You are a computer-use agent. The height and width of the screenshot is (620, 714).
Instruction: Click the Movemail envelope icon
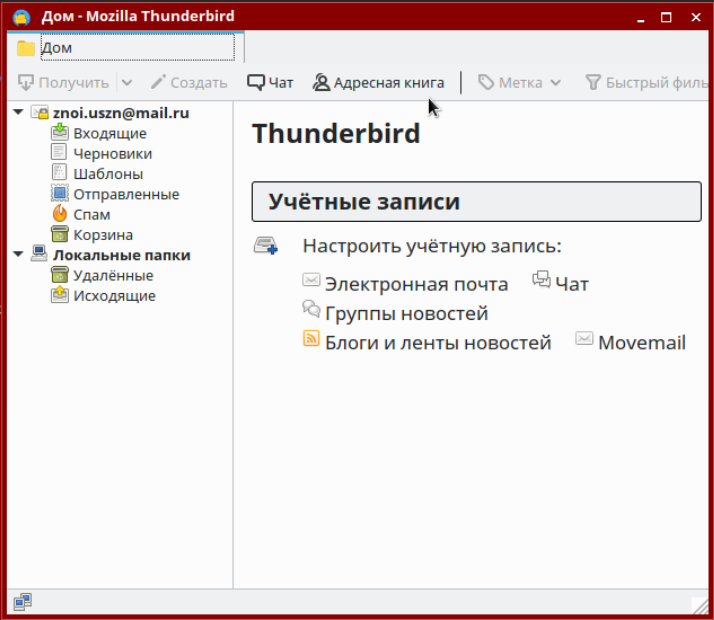click(584, 338)
